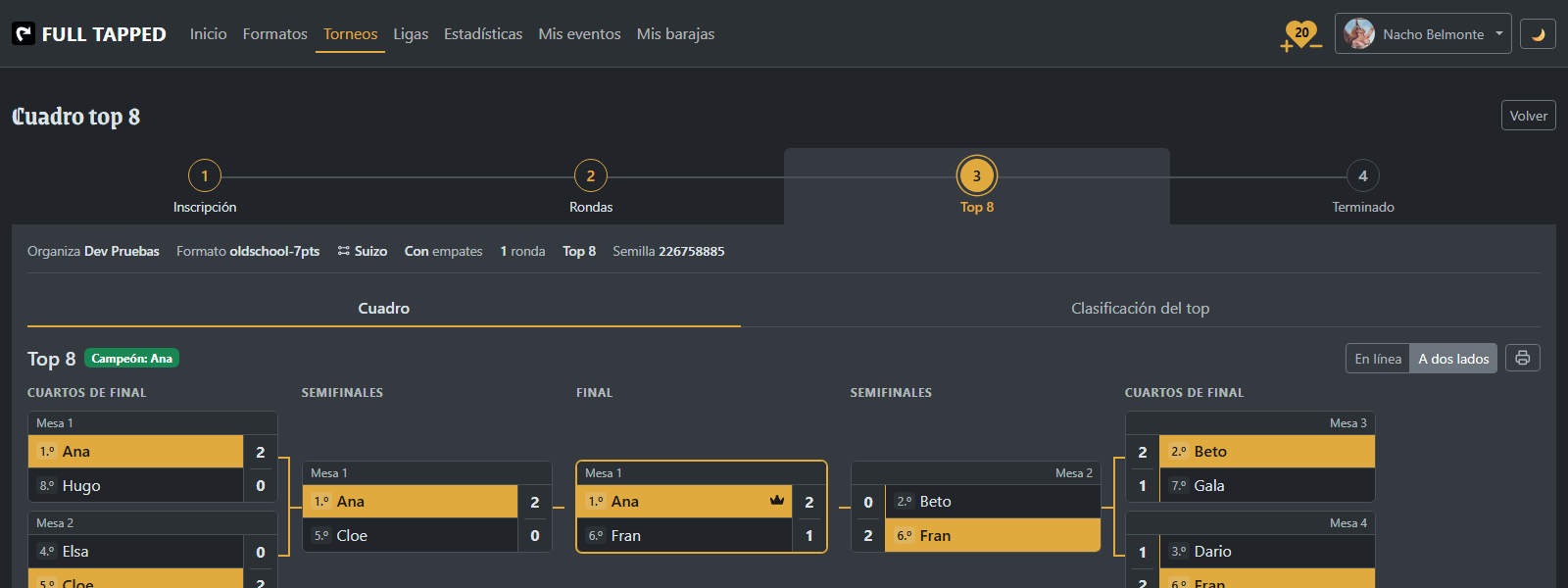This screenshot has height=588, width=1568.
Task: Select the Cuadro tab
Action: click(384, 308)
